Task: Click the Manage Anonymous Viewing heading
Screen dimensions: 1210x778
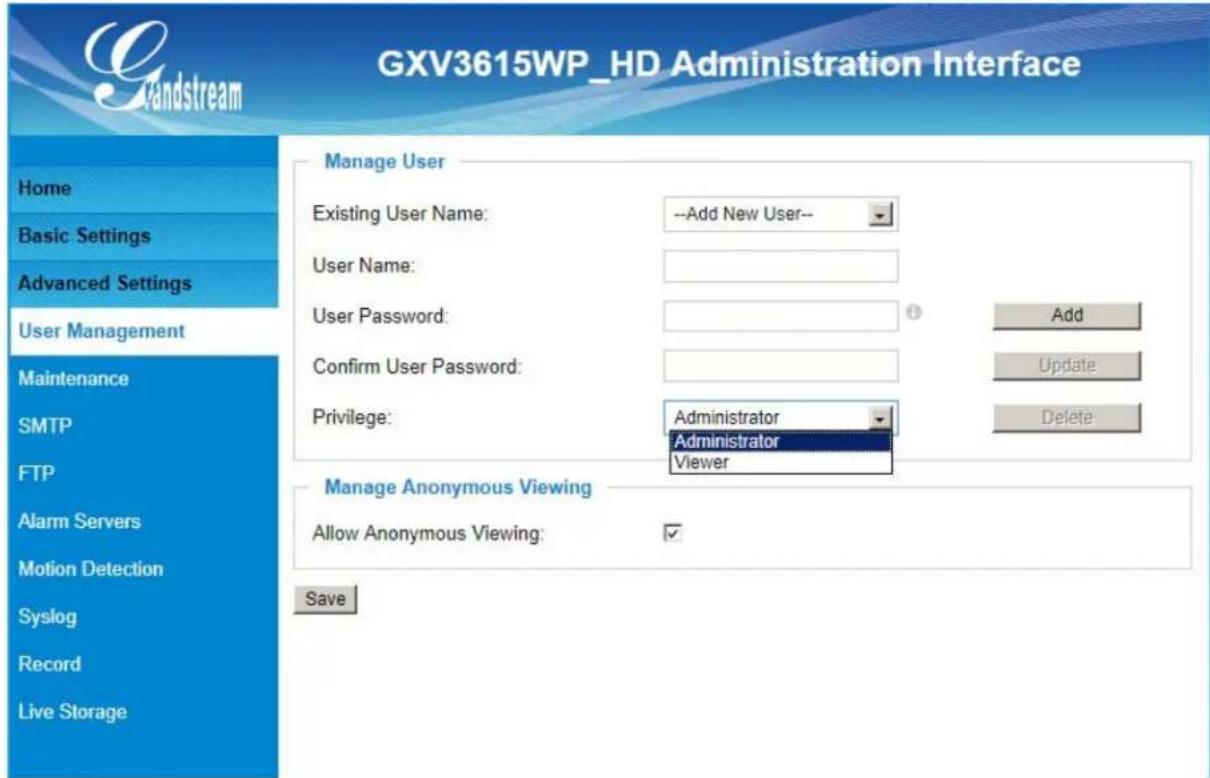Action: [459, 488]
